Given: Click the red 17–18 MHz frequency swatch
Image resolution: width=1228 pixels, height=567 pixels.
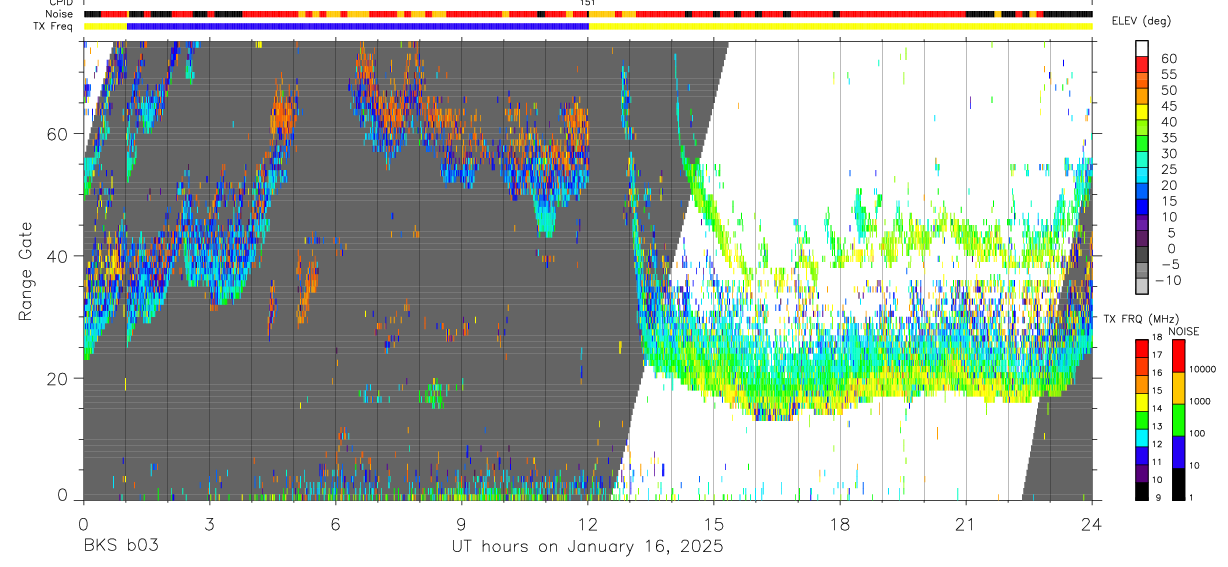Looking at the screenshot, I should 1142,348.
